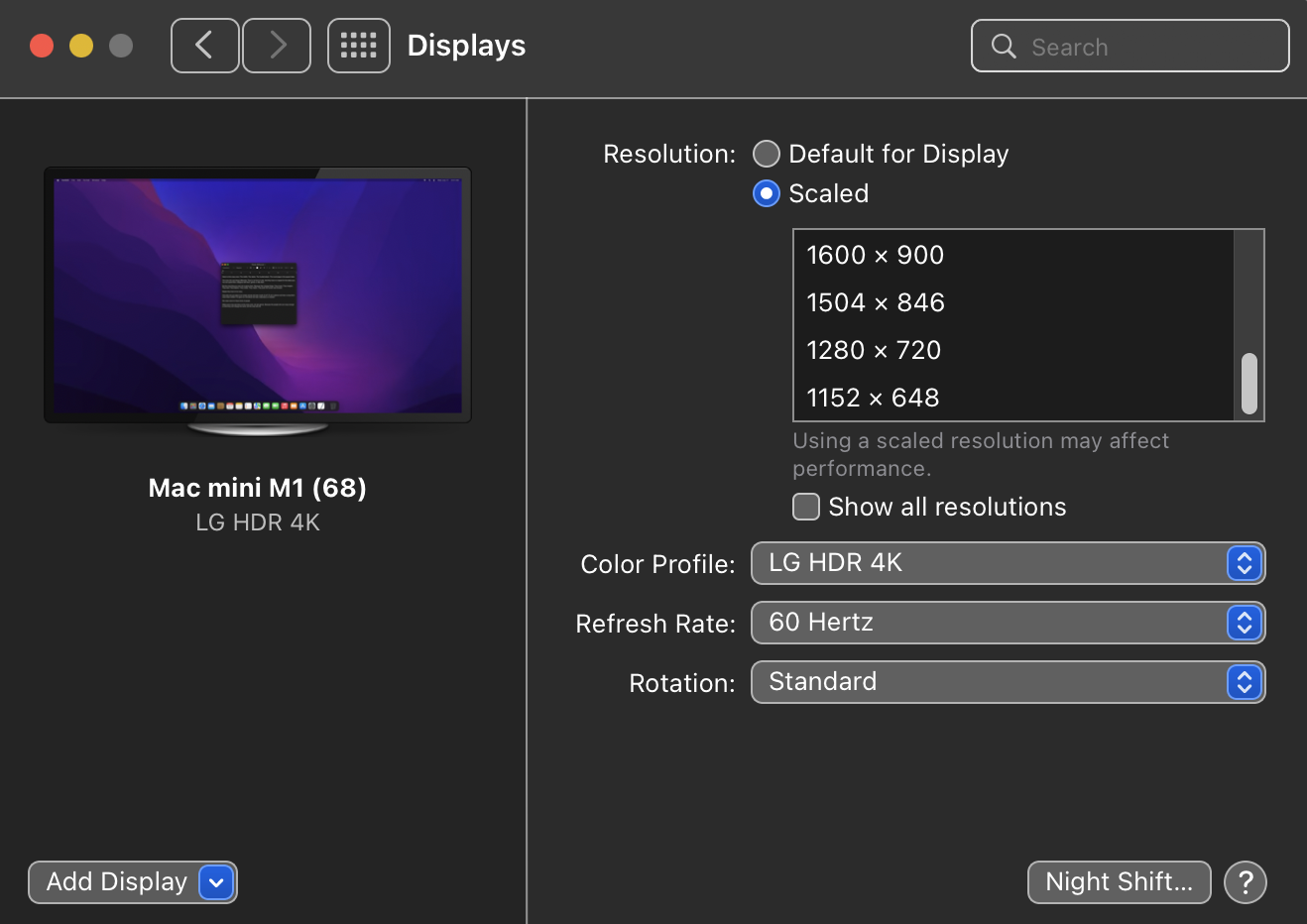Click the Mac mini M1 (68) display name
Screen dimensions: 1307x924
(258, 488)
